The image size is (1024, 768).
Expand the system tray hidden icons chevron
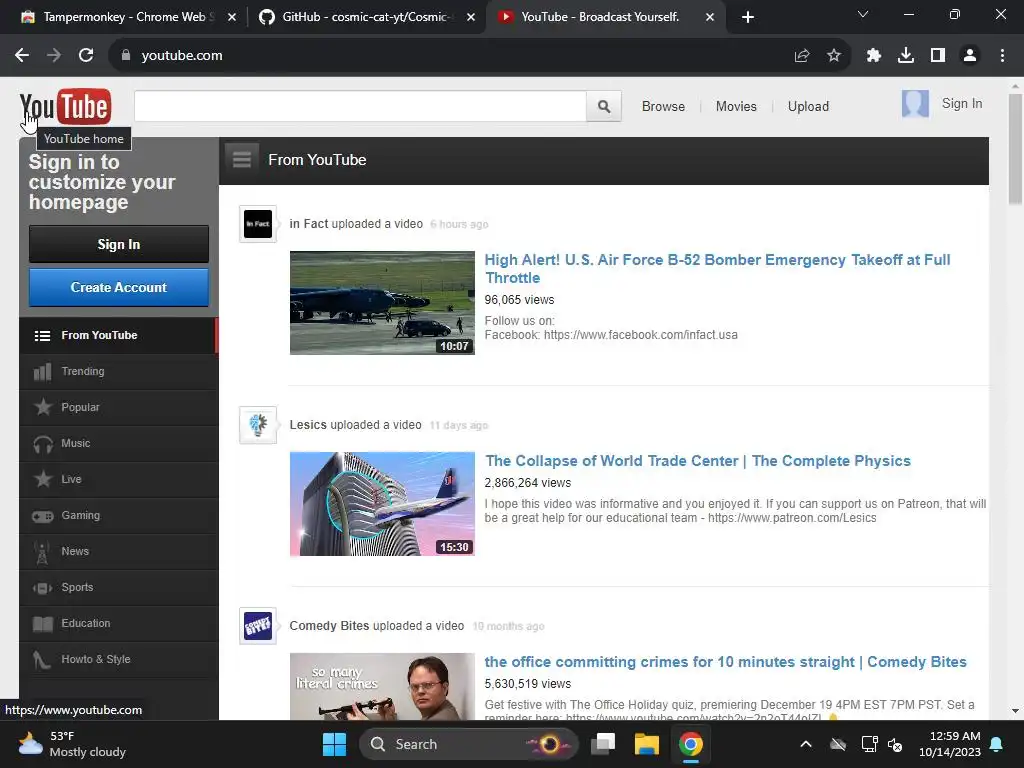806,744
